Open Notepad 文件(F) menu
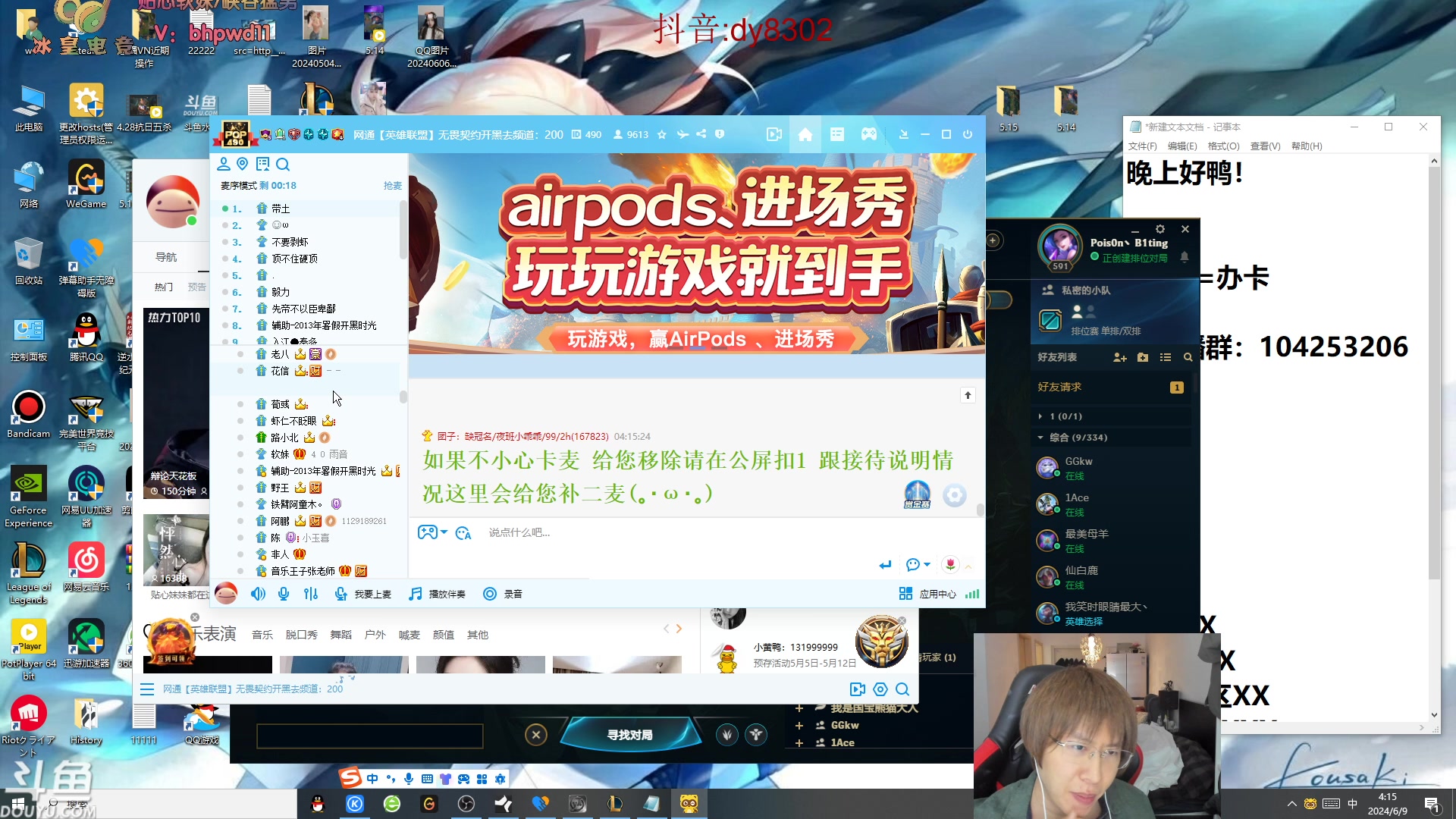The width and height of the screenshot is (1456, 819). point(1142,146)
